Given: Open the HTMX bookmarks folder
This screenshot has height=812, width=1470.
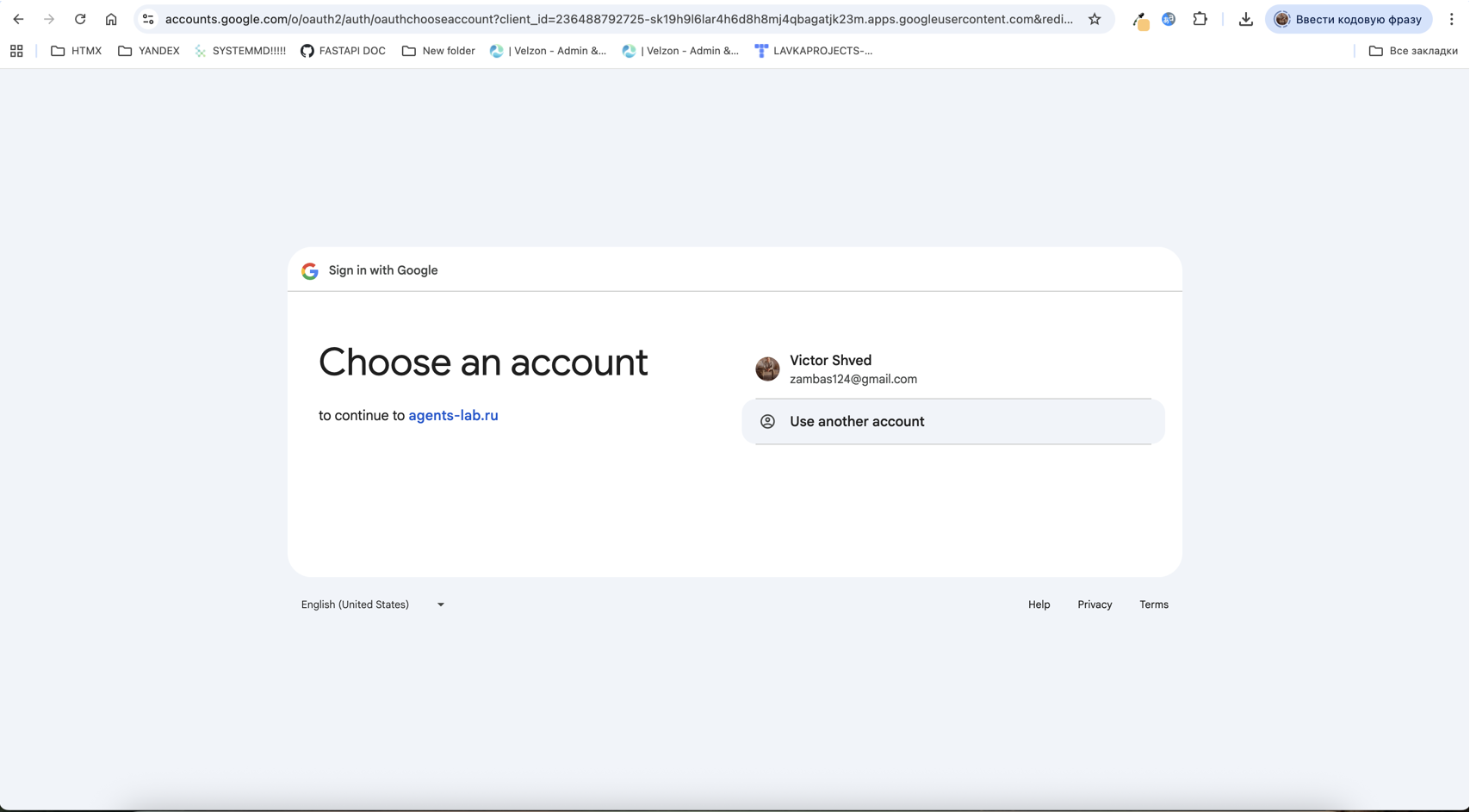Looking at the screenshot, I should (77, 51).
